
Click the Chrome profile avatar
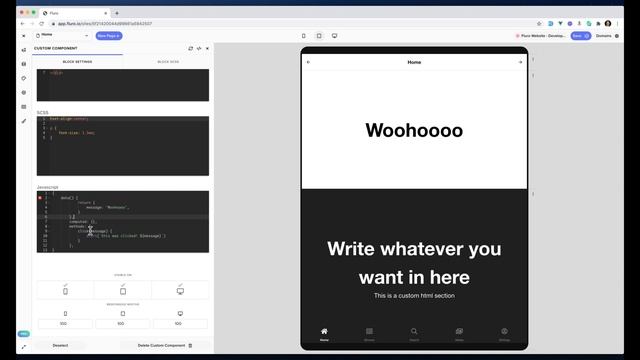pos(608,24)
